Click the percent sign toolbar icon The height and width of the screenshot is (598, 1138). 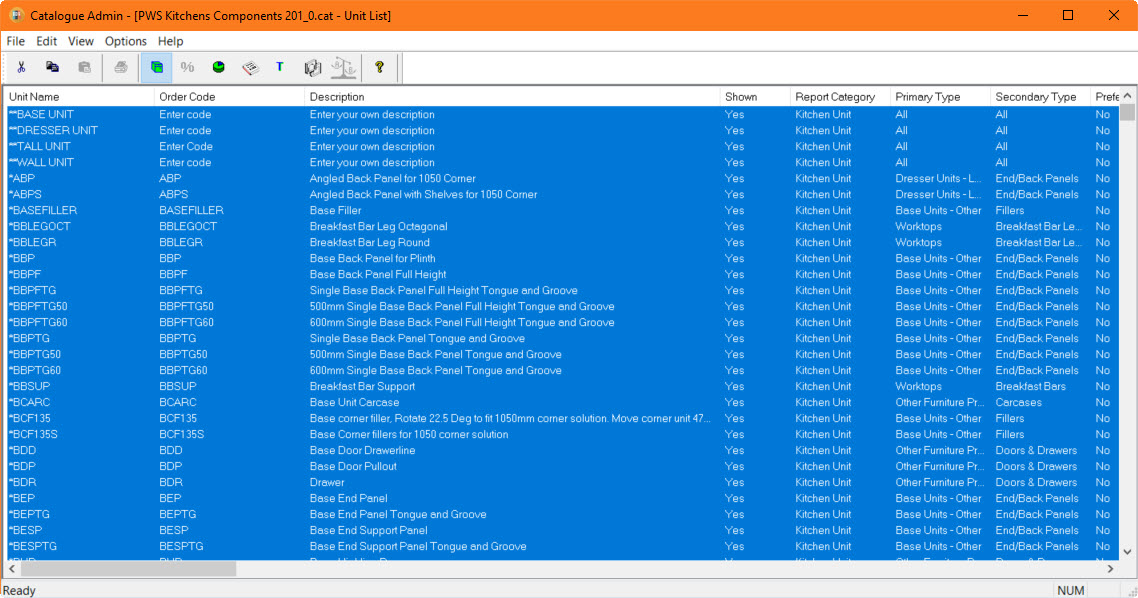187,67
